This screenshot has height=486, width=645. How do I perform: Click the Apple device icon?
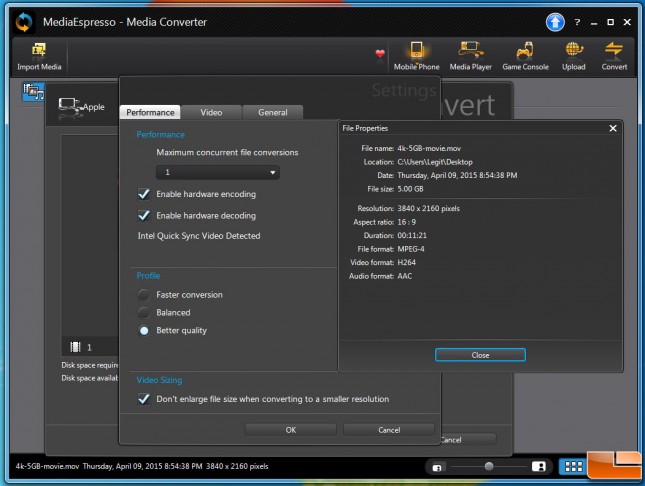pos(68,106)
